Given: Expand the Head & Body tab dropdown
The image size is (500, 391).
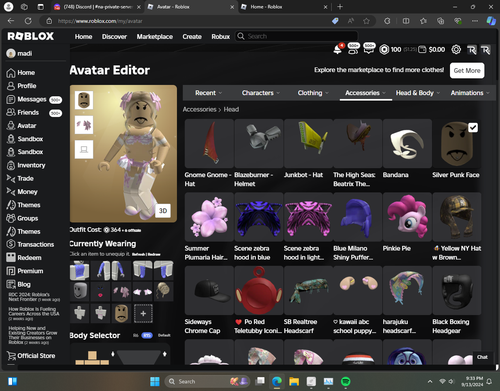Looking at the screenshot, I should click(x=418, y=93).
